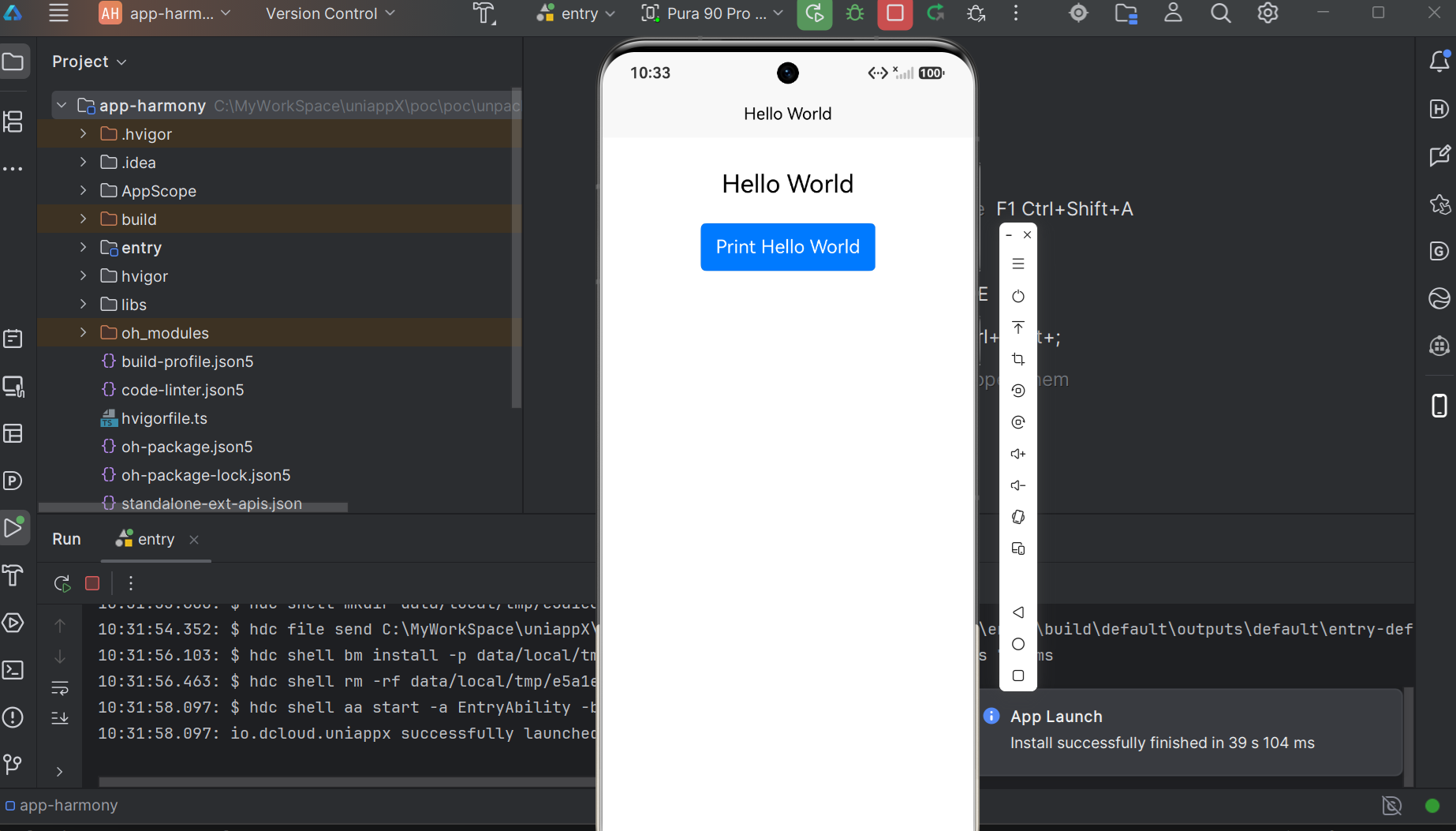Expand the entry module folder
The image size is (1456, 831).
coord(83,248)
